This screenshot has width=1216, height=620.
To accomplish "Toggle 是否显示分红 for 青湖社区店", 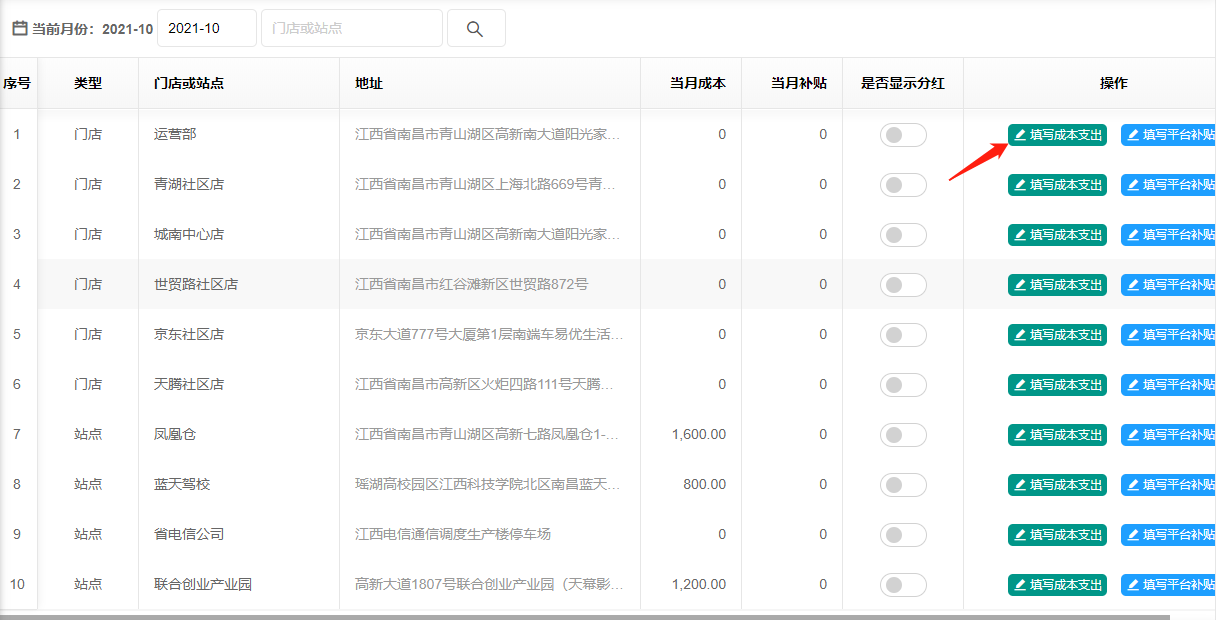I will pos(903,185).
